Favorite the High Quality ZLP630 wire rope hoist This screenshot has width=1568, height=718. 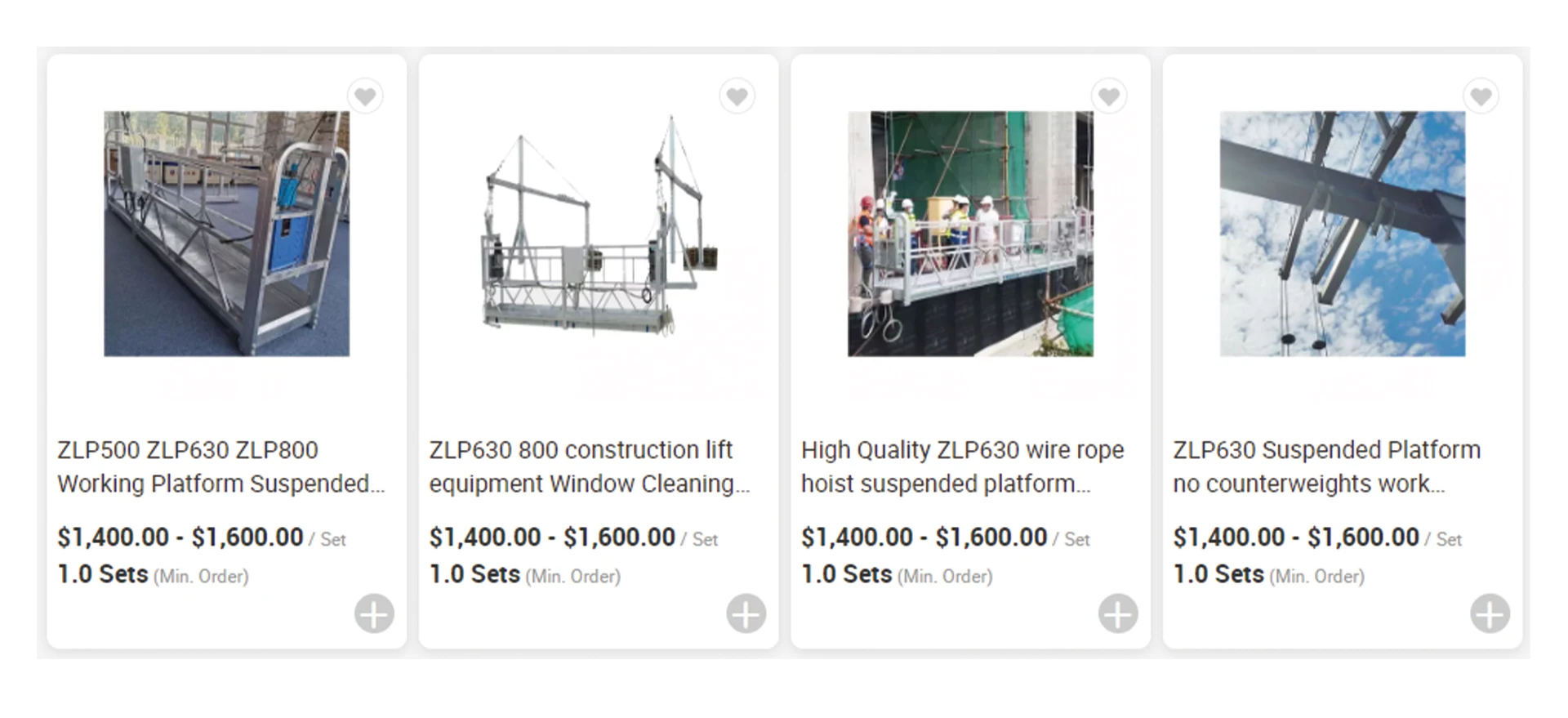[x=1109, y=96]
